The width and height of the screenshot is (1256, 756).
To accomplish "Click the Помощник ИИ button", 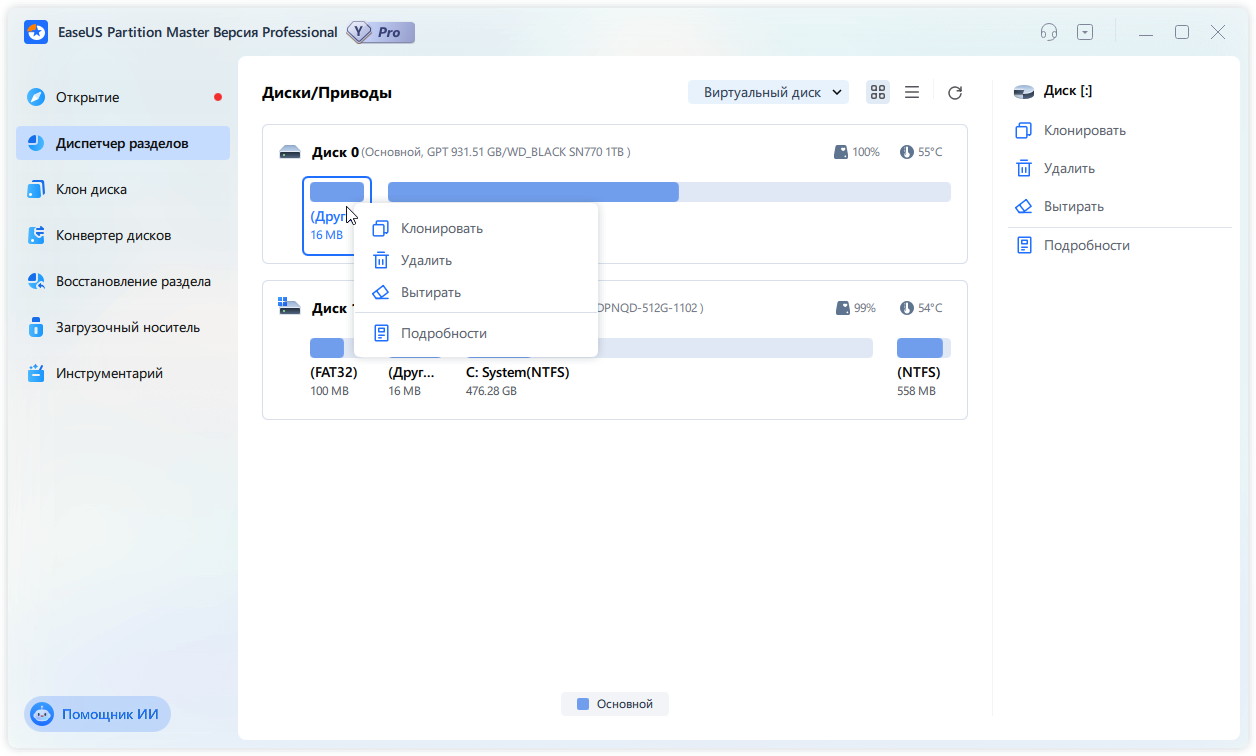I will click(98, 714).
